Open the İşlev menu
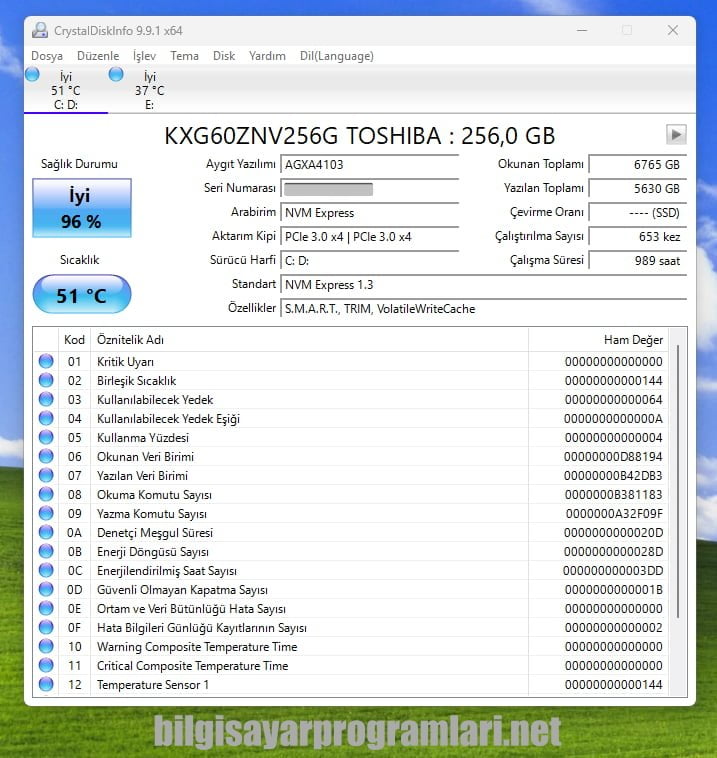The width and height of the screenshot is (717, 758). tap(145, 56)
